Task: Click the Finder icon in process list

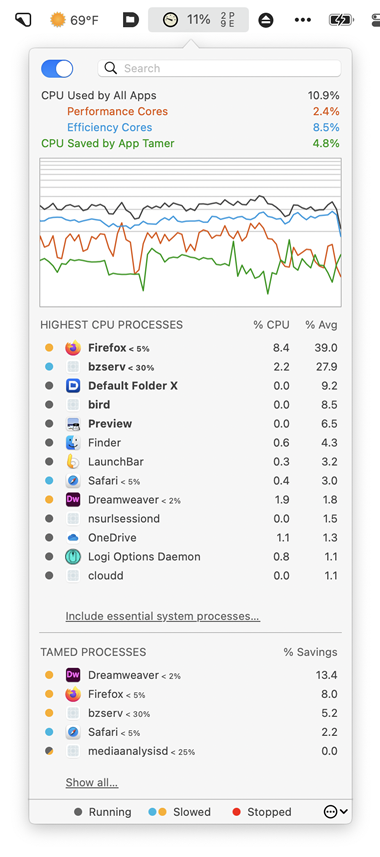Action: click(x=73, y=443)
